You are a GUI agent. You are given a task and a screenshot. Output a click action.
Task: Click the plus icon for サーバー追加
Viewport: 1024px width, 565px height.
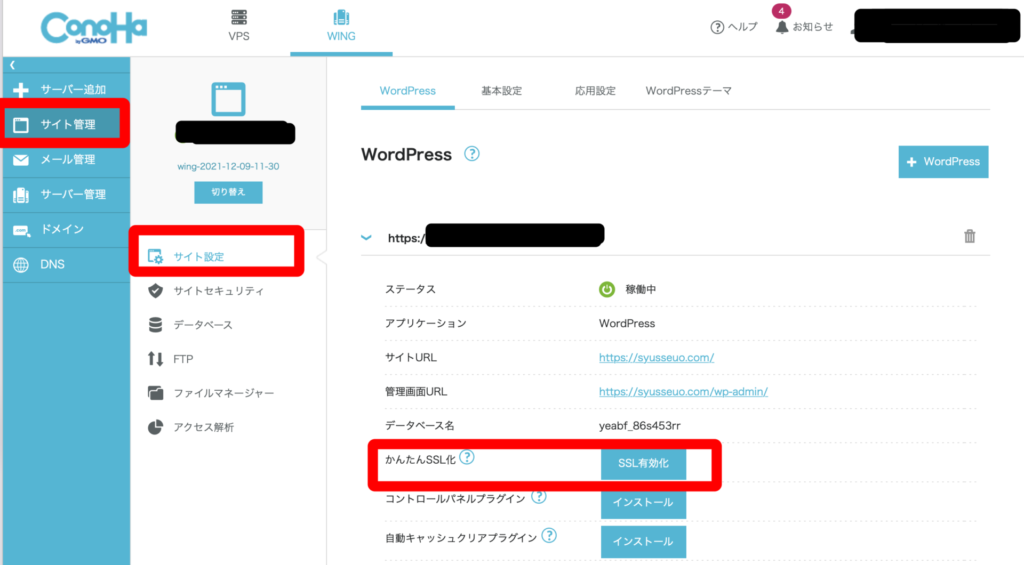(x=21, y=89)
